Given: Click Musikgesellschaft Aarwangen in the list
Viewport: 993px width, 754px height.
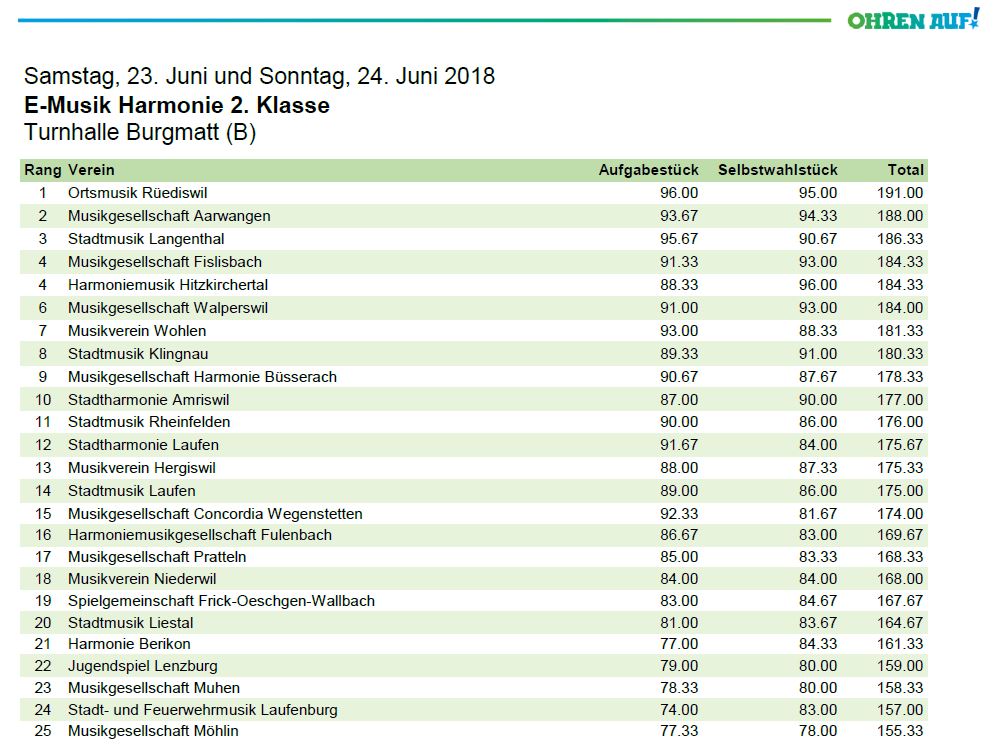Looking at the screenshot, I should pyautogui.click(x=169, y=216).
